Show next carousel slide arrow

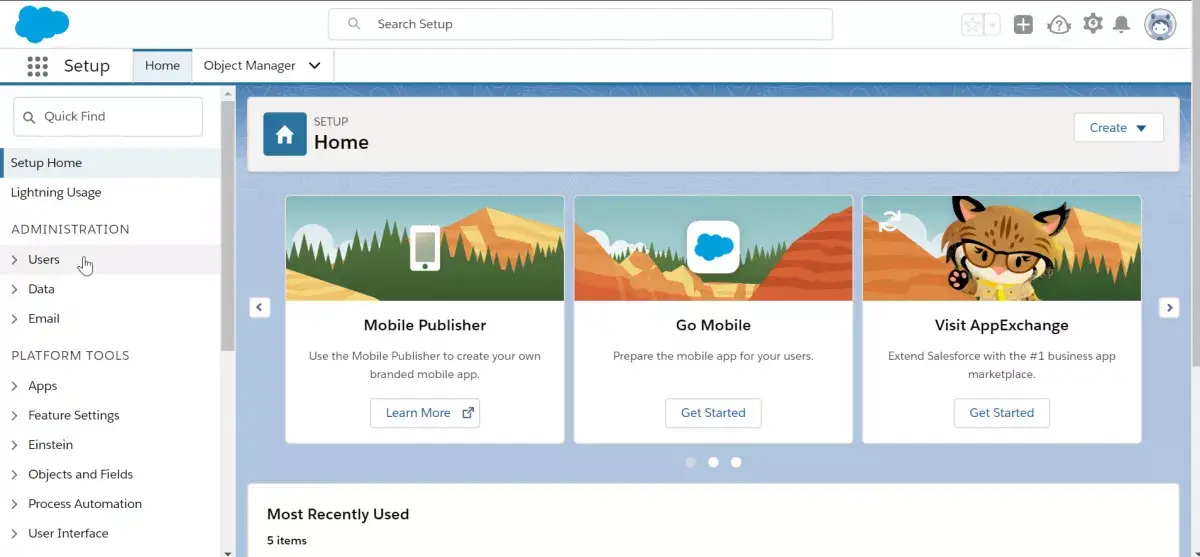pyautogui.click(x=1169, y=308)
